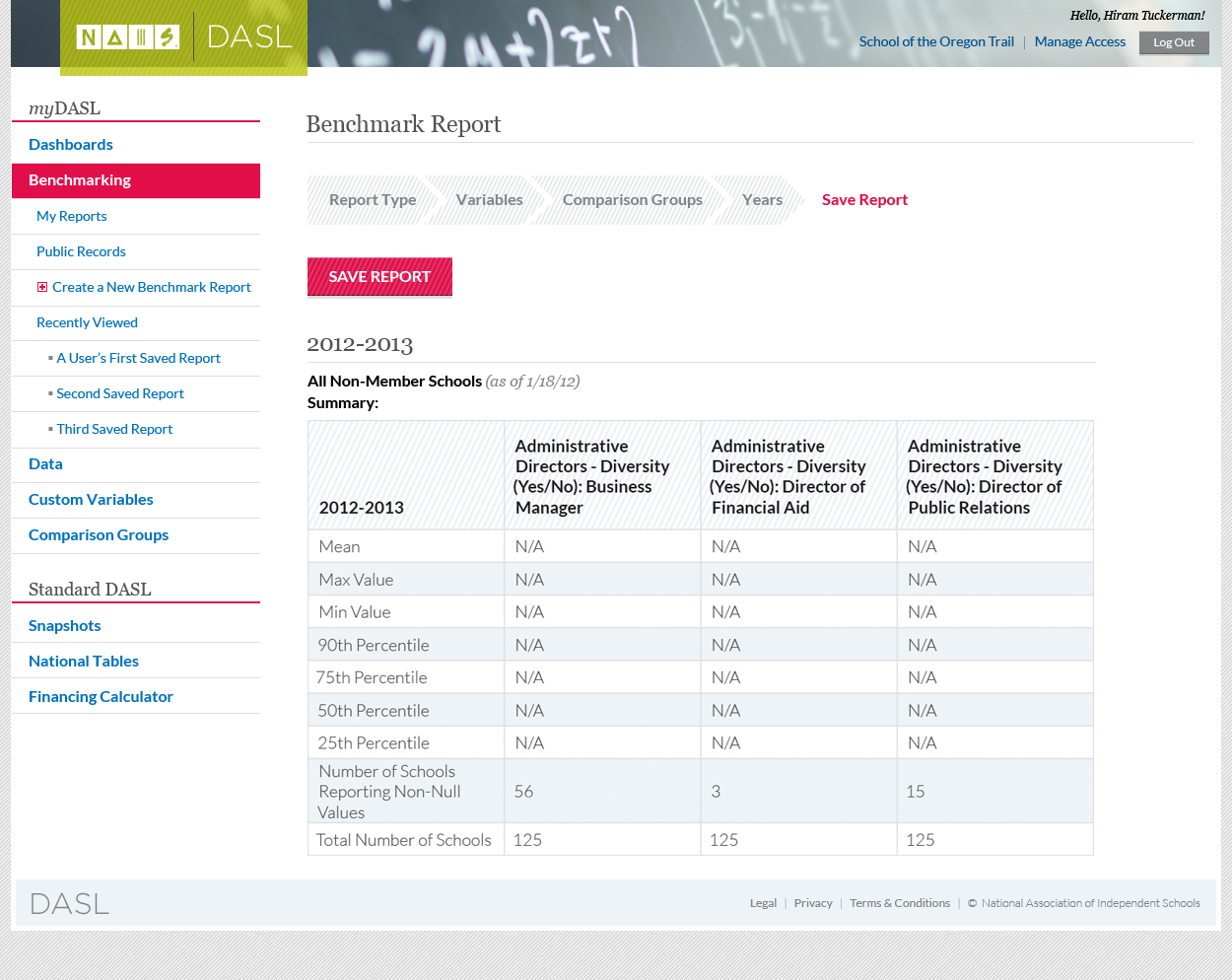Click the NAIS DASL logo
The height and width of the screenshot is (980, 1232).
pyautogui.click(x=184, y=37)
